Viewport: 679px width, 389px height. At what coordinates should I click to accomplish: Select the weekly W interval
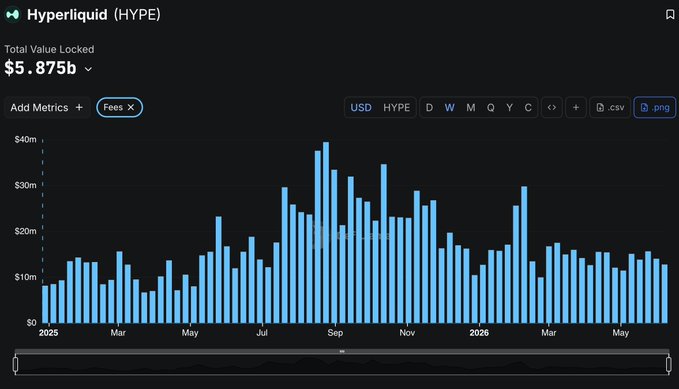point(449,107)
